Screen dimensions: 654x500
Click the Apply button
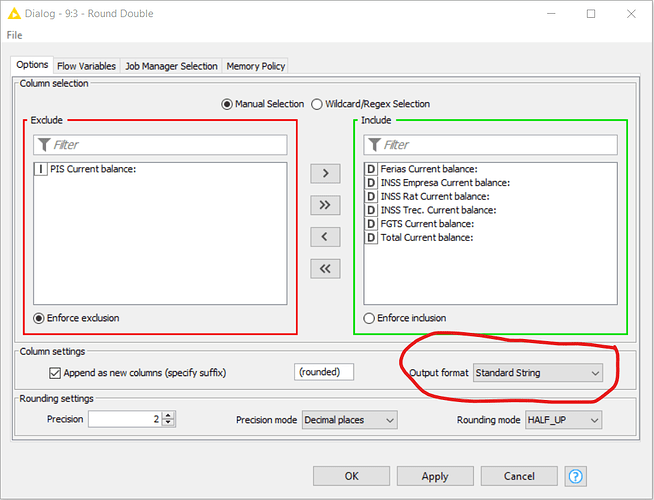tap(435, 476)
